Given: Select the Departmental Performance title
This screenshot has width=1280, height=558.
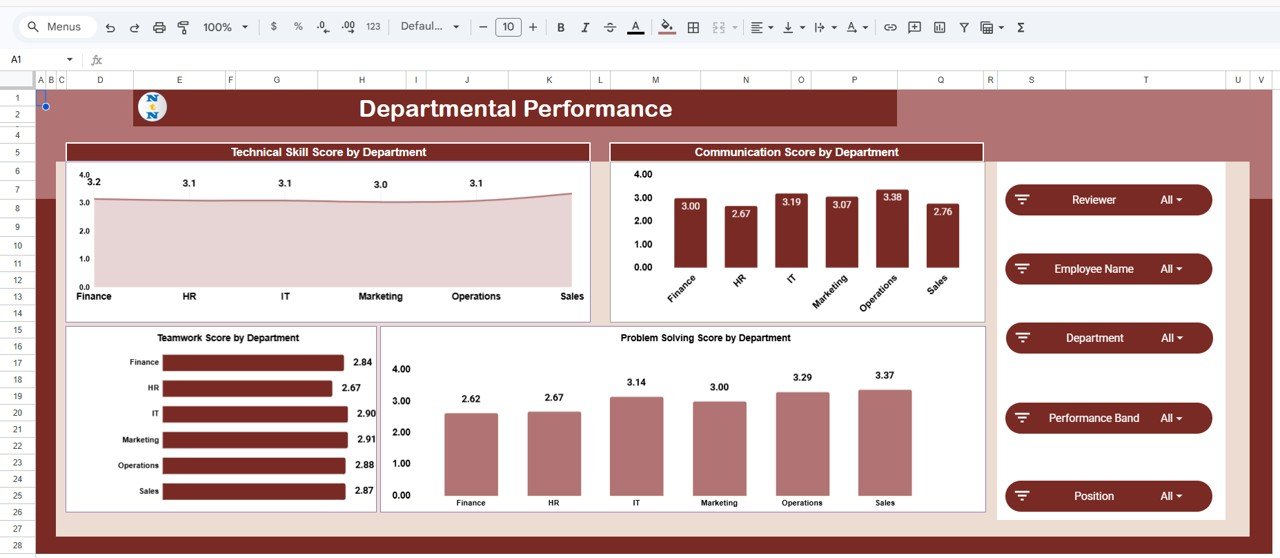Looking at the screenshot, I should 515,108.
